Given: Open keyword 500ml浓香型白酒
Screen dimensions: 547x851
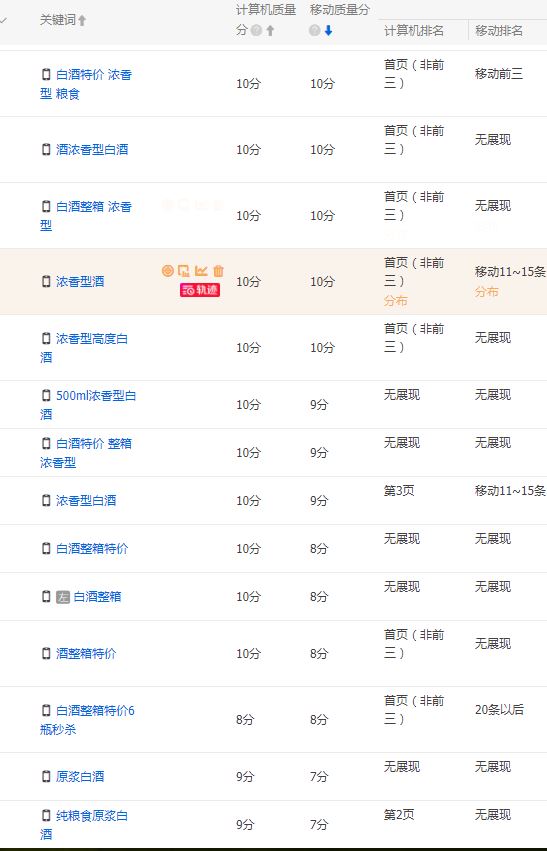Looking at the screenshot, I should (x=88, y=405).
